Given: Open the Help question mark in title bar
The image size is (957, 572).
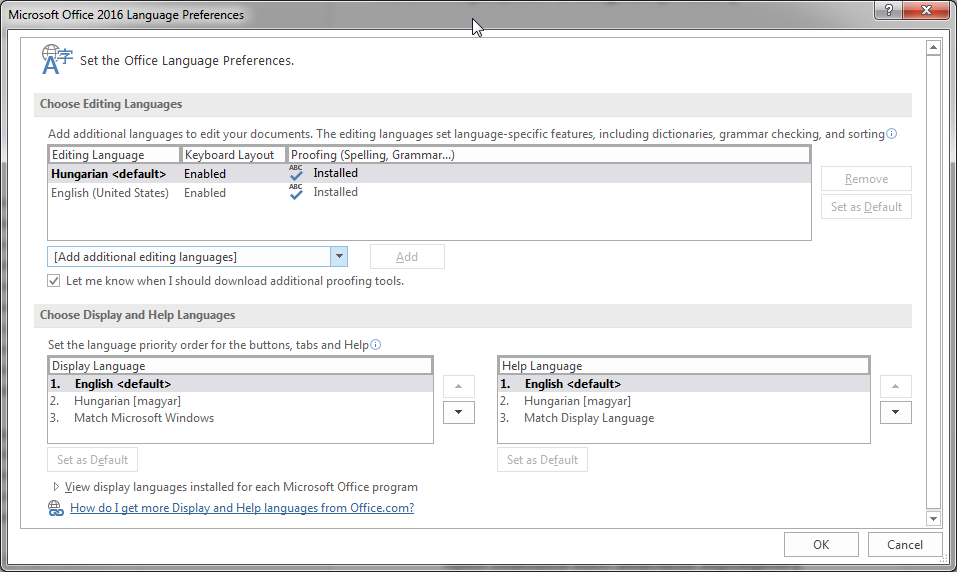Looking at the screenshot, I should click(889, 10).
